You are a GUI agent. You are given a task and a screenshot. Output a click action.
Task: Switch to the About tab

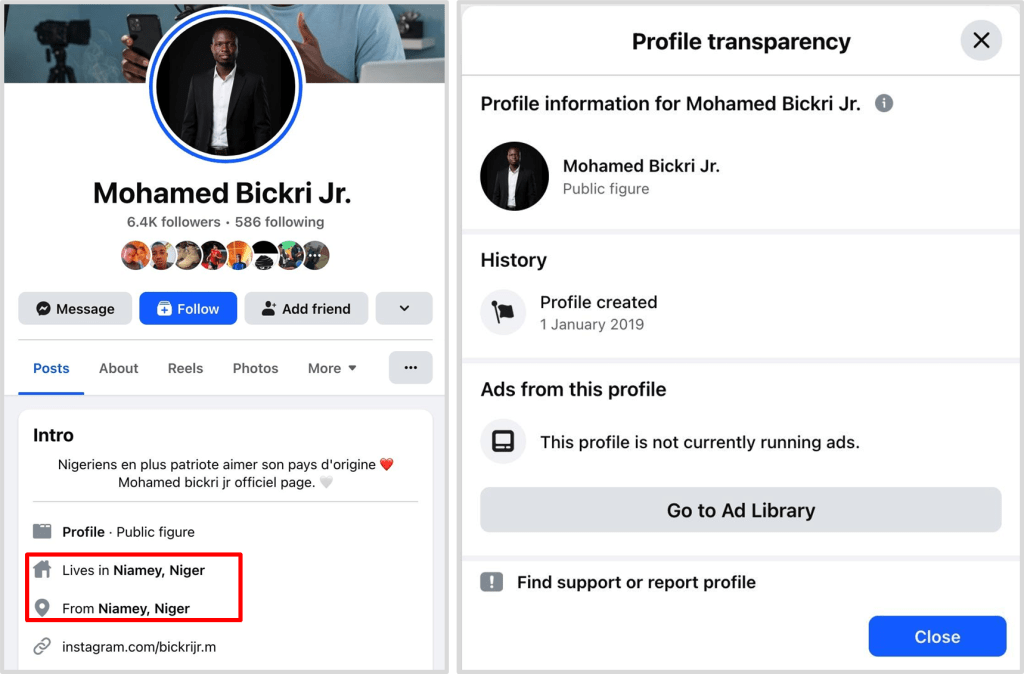(x=118, y=368)
